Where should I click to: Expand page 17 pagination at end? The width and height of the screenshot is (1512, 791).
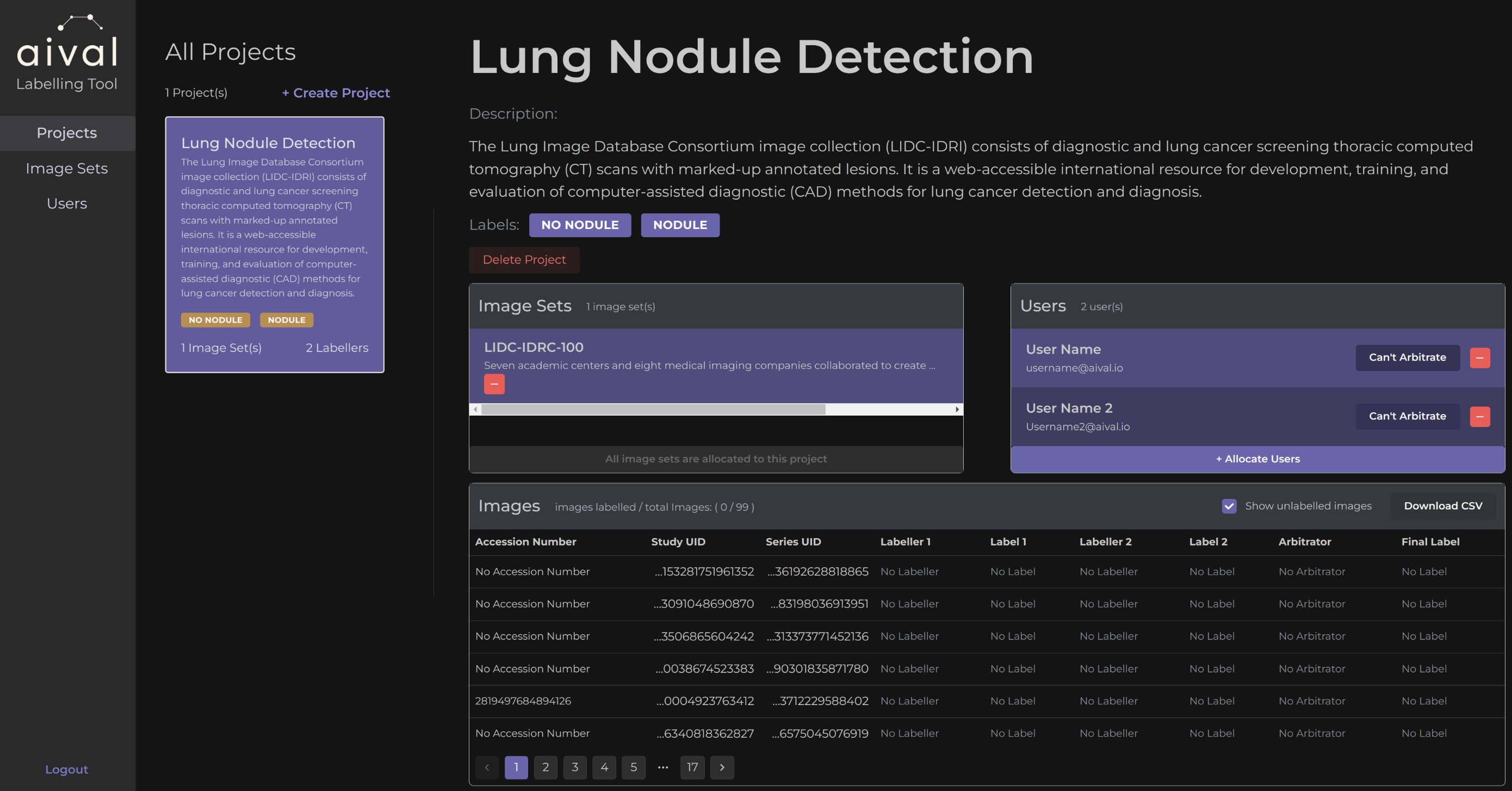point(693,766)
